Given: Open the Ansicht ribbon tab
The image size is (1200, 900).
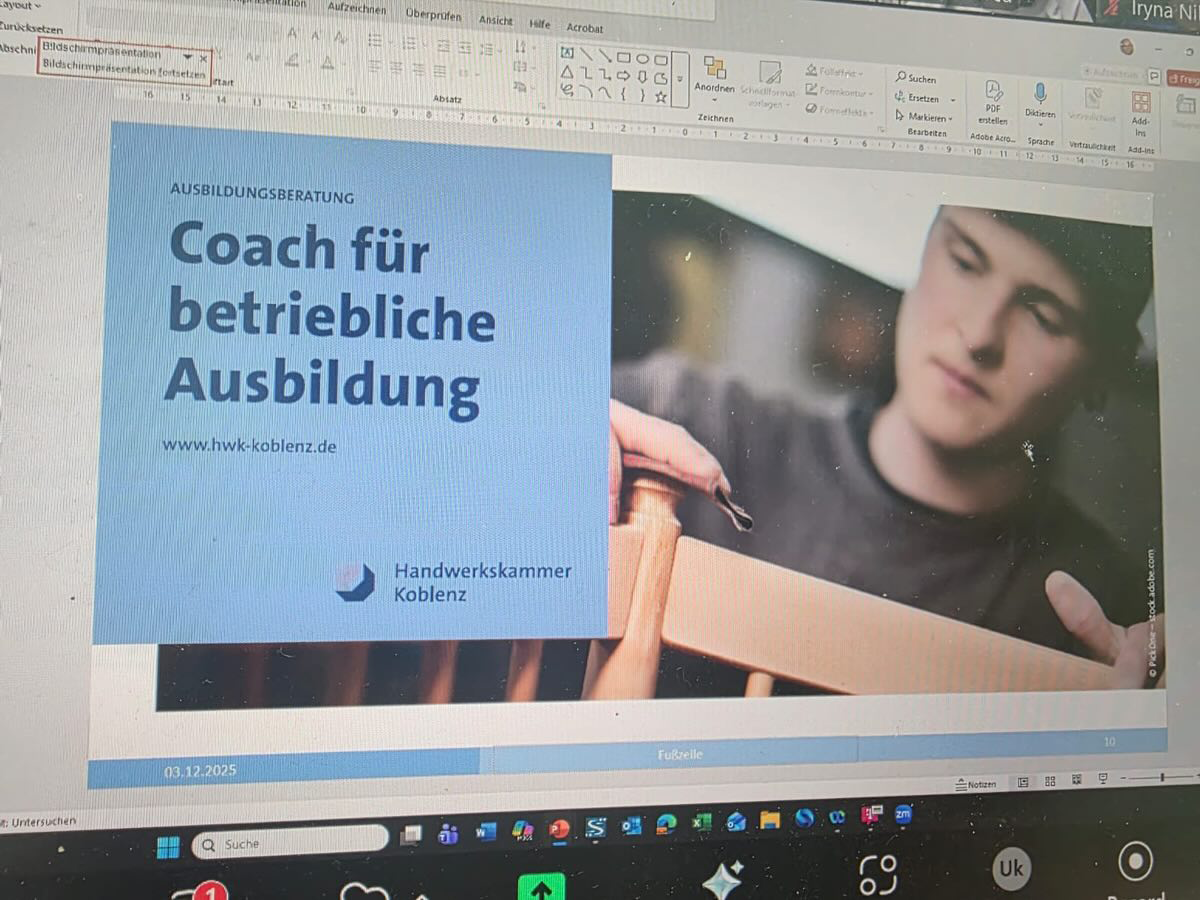Looking at the screenshot, I should [x=496, y=20].
